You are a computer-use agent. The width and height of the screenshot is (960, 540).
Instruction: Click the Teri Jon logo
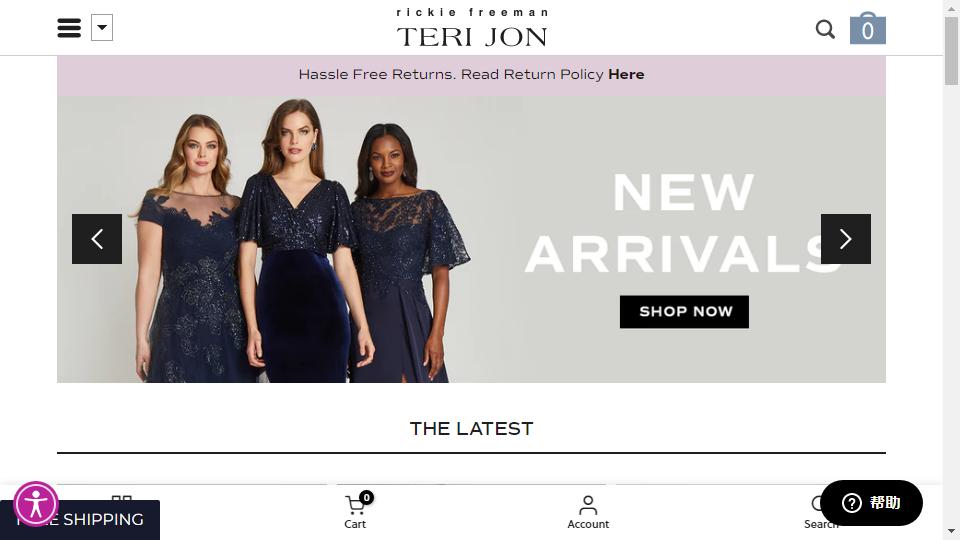coord(471,28)
